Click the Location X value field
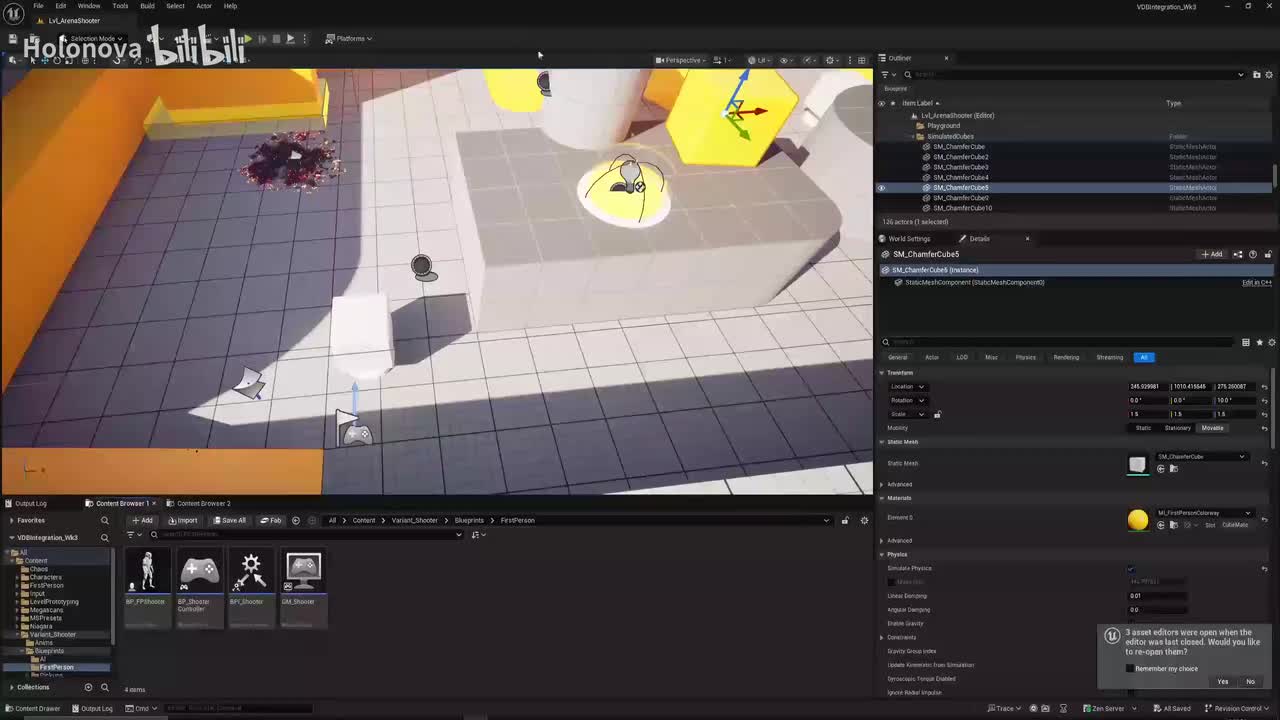Viewport: 1280px width, 720px height. pyautogui.click(x=1147, y=387)
